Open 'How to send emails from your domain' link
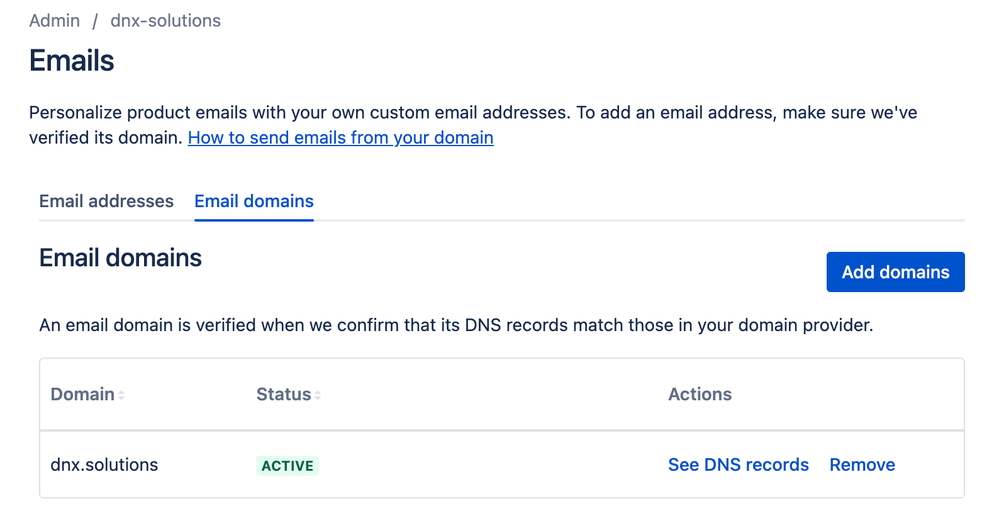 [x=340, y=137]
